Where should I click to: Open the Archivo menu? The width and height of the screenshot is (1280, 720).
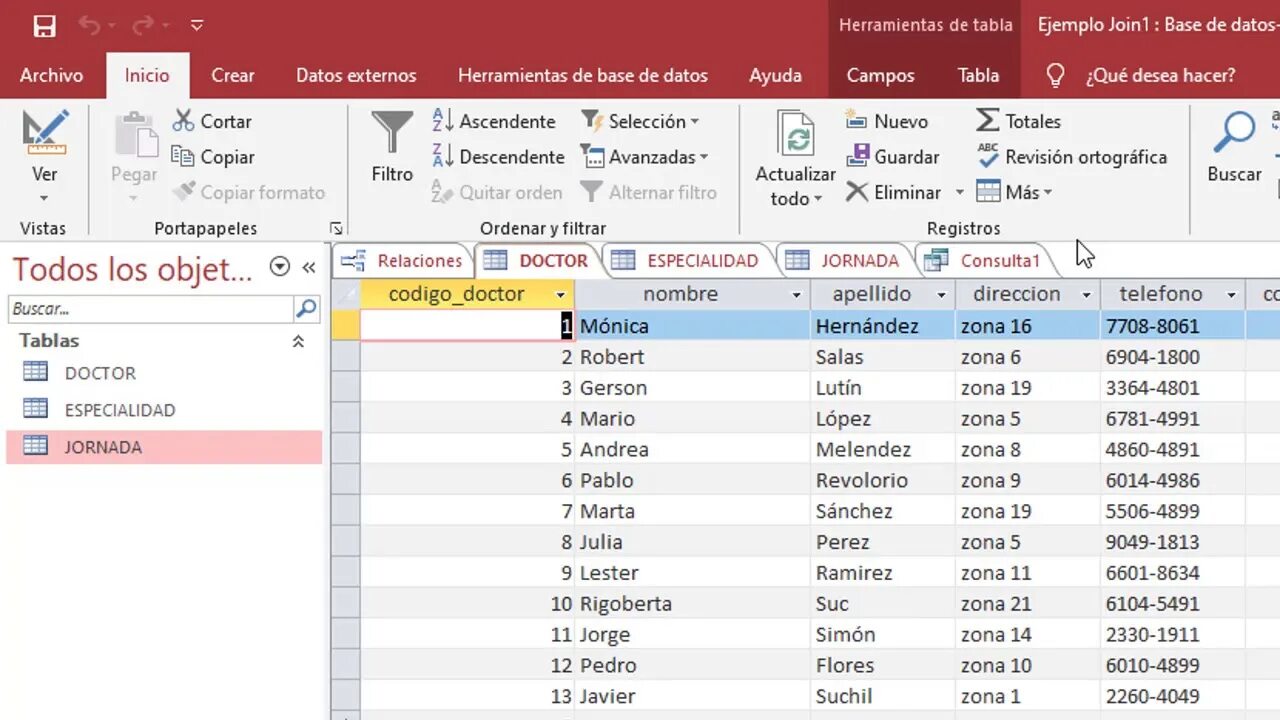click(51, 75)
